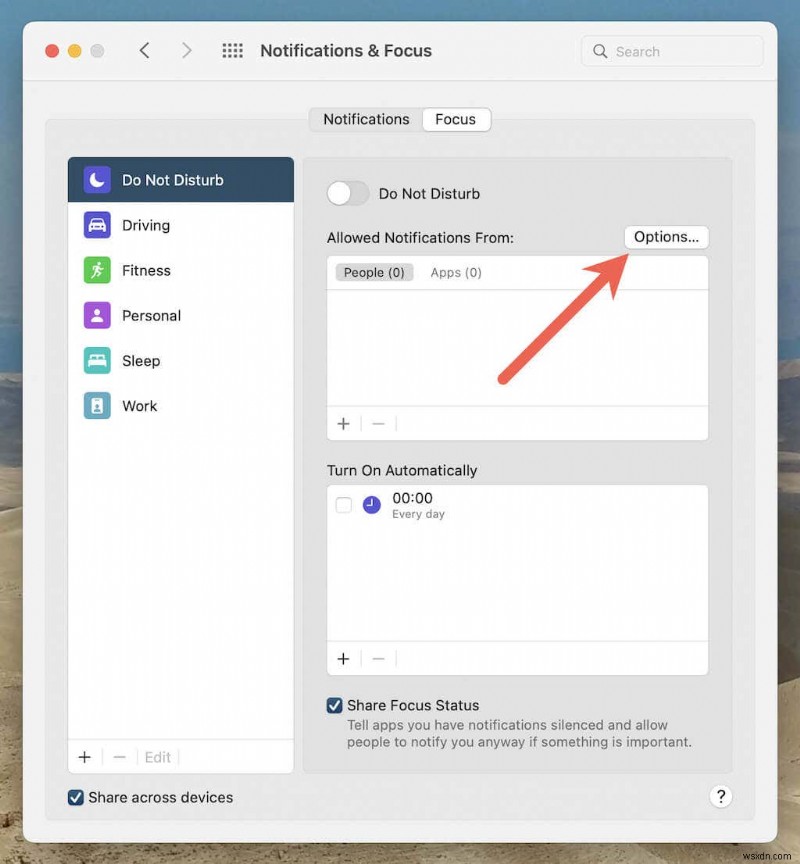The image size is (800, 864).
Task: Add a new focus with the plus button
Action: (85, 757)
